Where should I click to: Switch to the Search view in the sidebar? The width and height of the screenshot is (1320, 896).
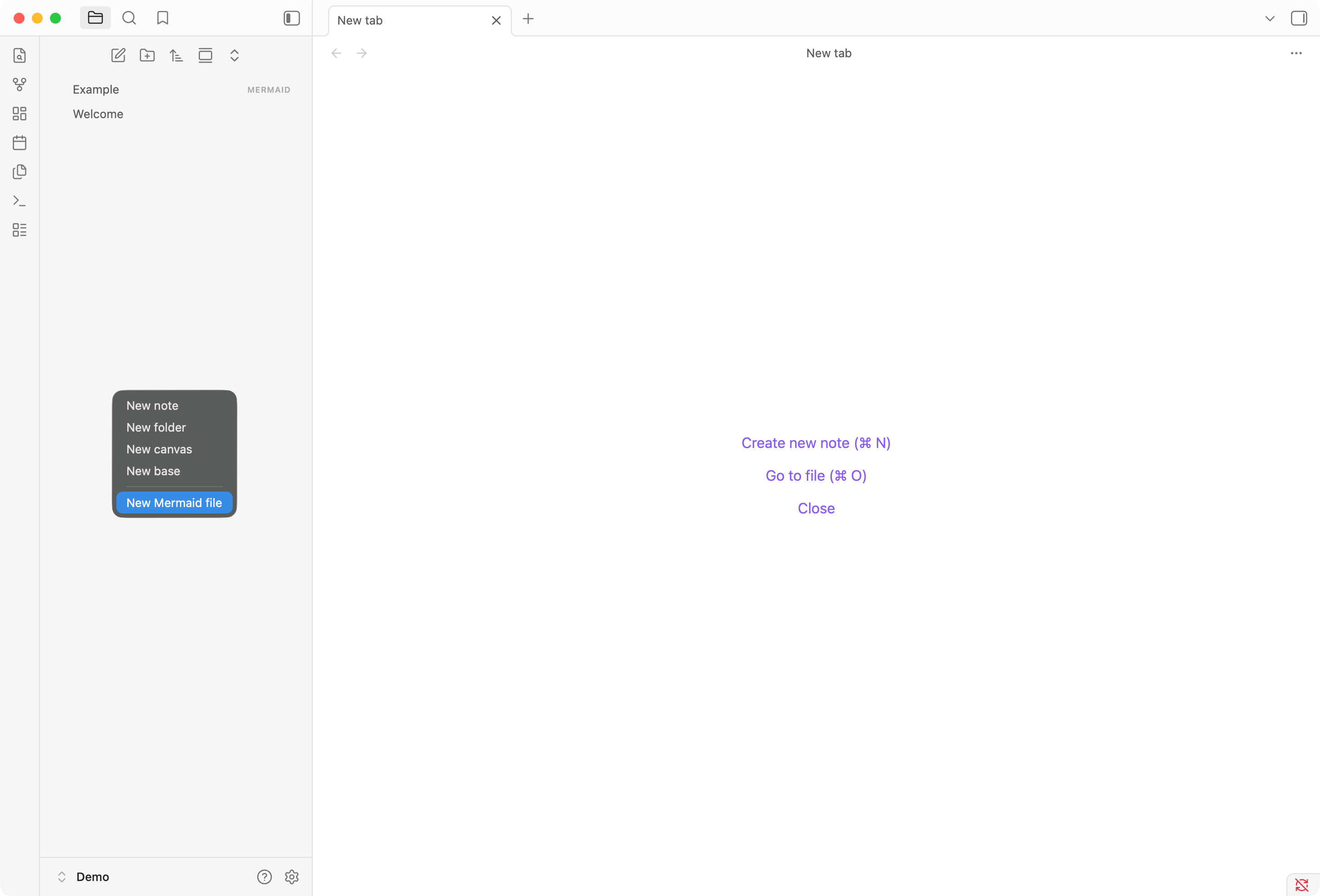pos(129,18)
